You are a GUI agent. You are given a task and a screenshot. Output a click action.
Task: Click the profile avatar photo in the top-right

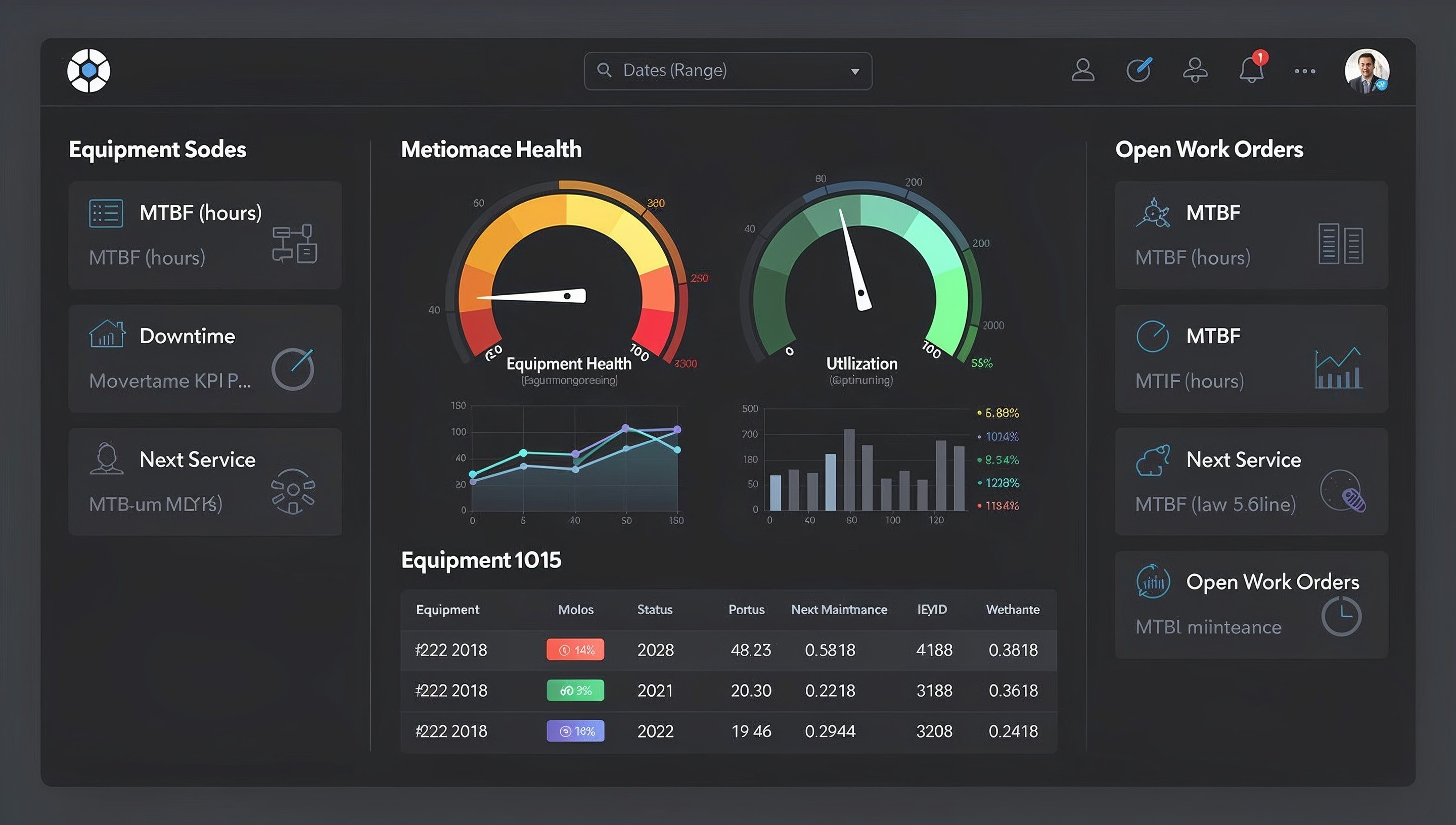[1367, 70]
